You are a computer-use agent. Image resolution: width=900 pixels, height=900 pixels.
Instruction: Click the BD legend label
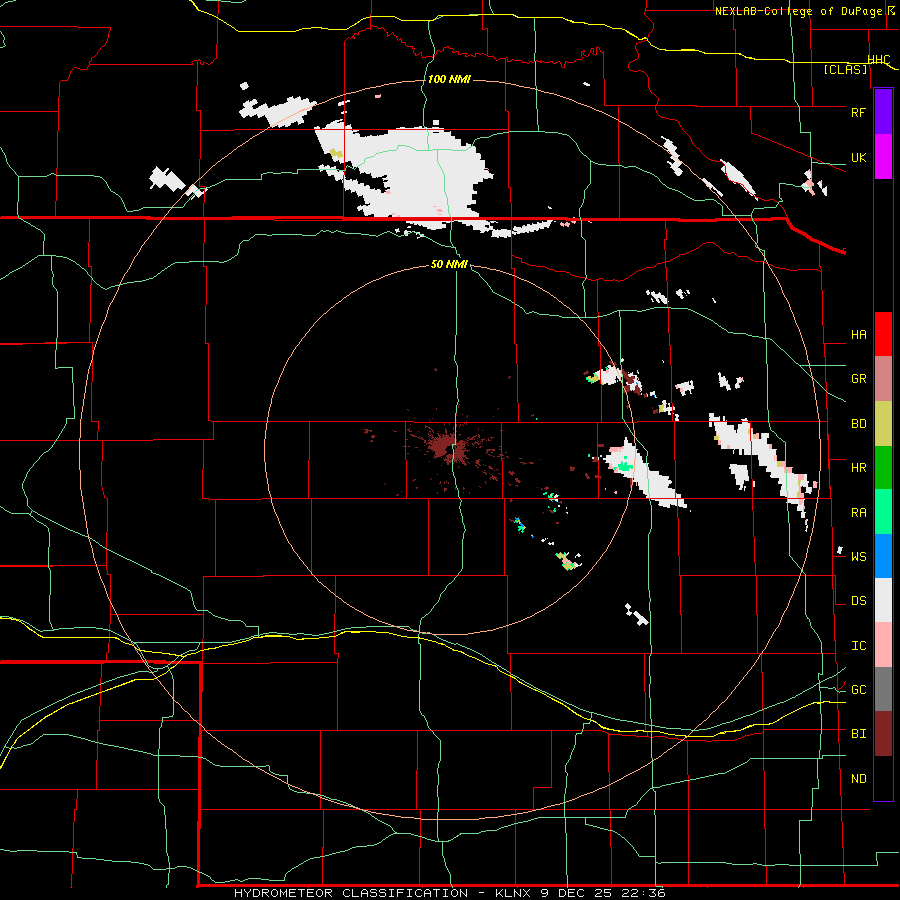[x=858, y=424]
